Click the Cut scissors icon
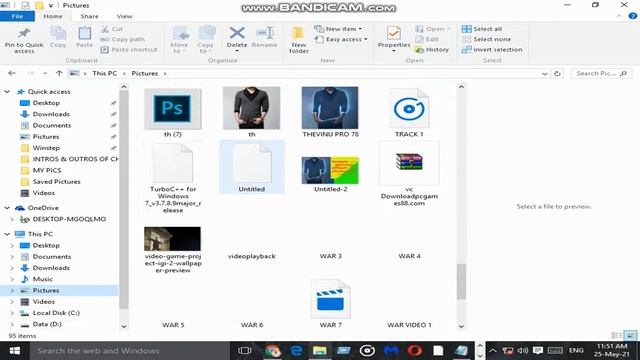The height and width of the screenshot is (360, 640). point(105,29)
